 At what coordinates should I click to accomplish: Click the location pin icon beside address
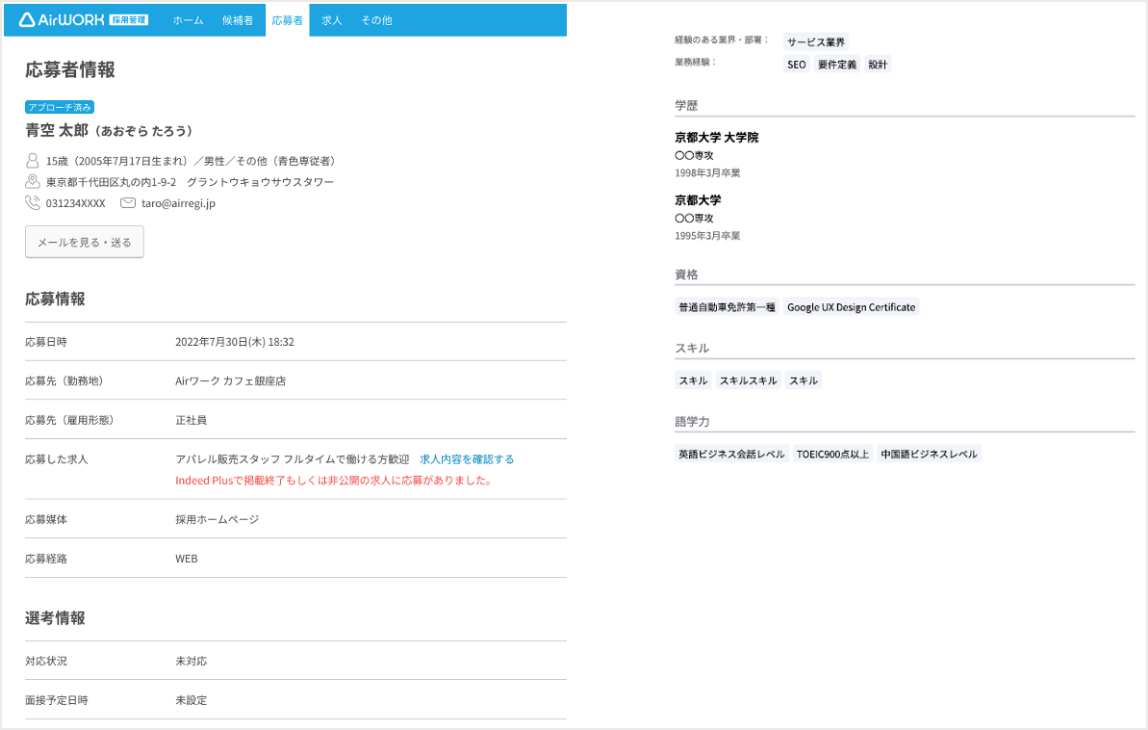[x=32, y=182]
